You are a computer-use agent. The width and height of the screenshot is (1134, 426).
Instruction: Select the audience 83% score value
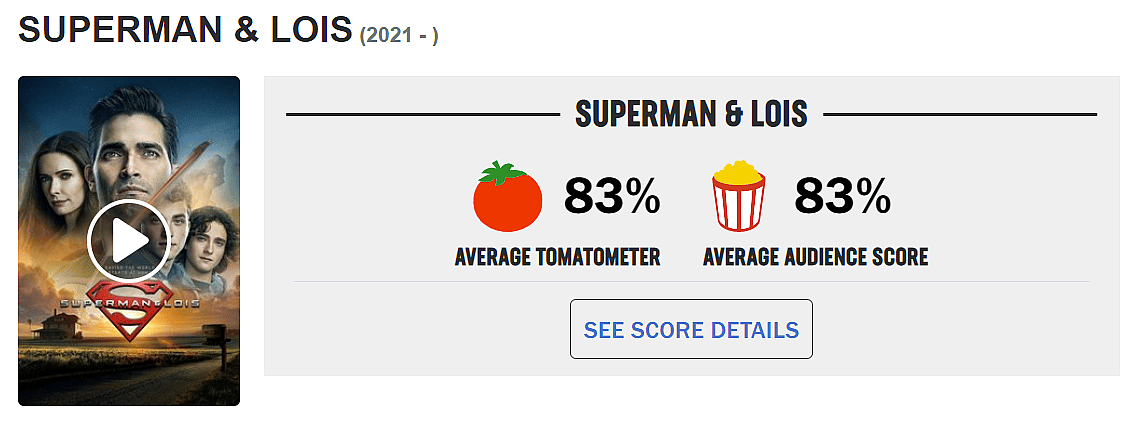coord(842,196)
